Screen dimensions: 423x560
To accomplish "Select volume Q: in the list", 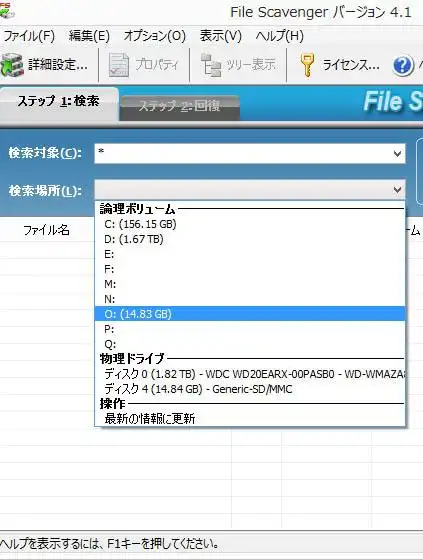I will click(x=250, y=344).
